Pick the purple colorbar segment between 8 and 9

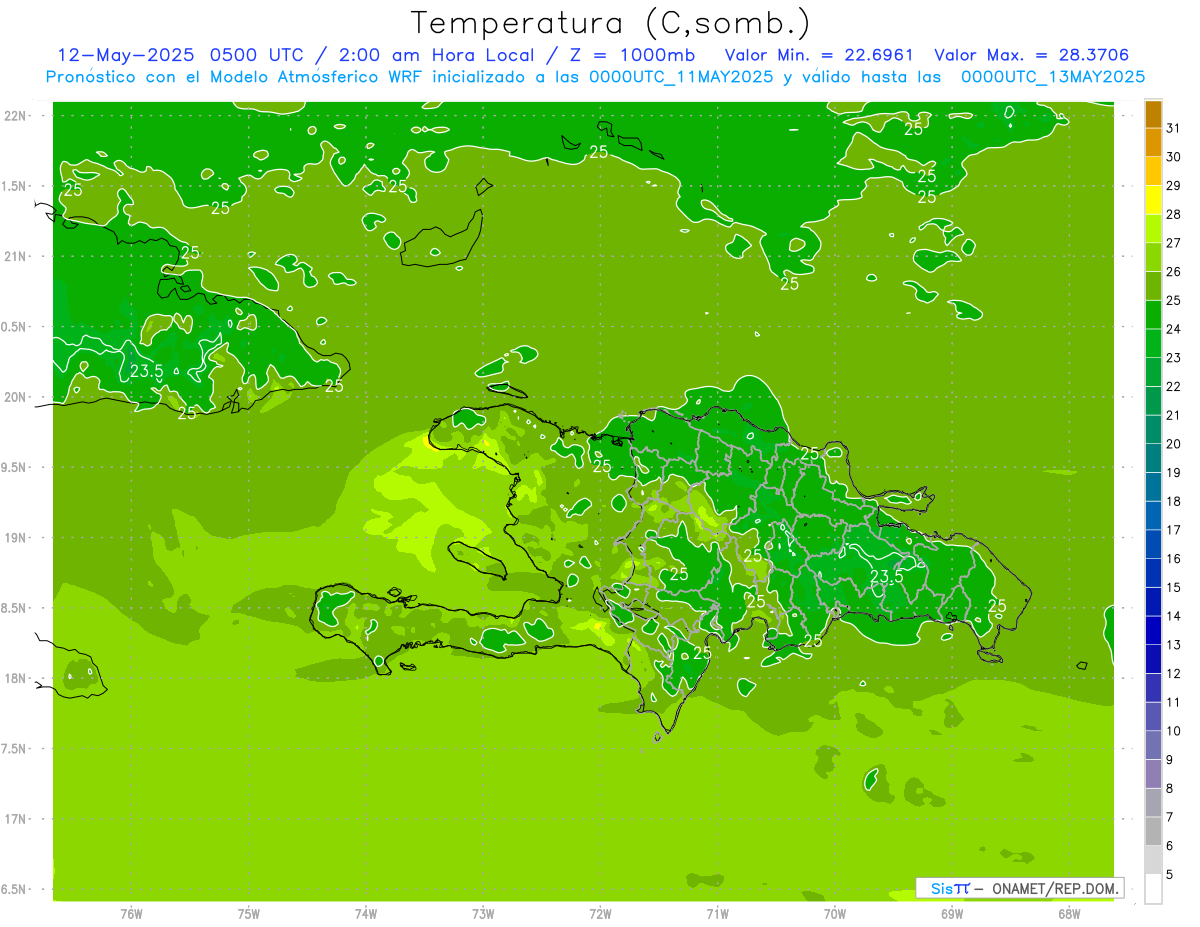[1153, 774]
